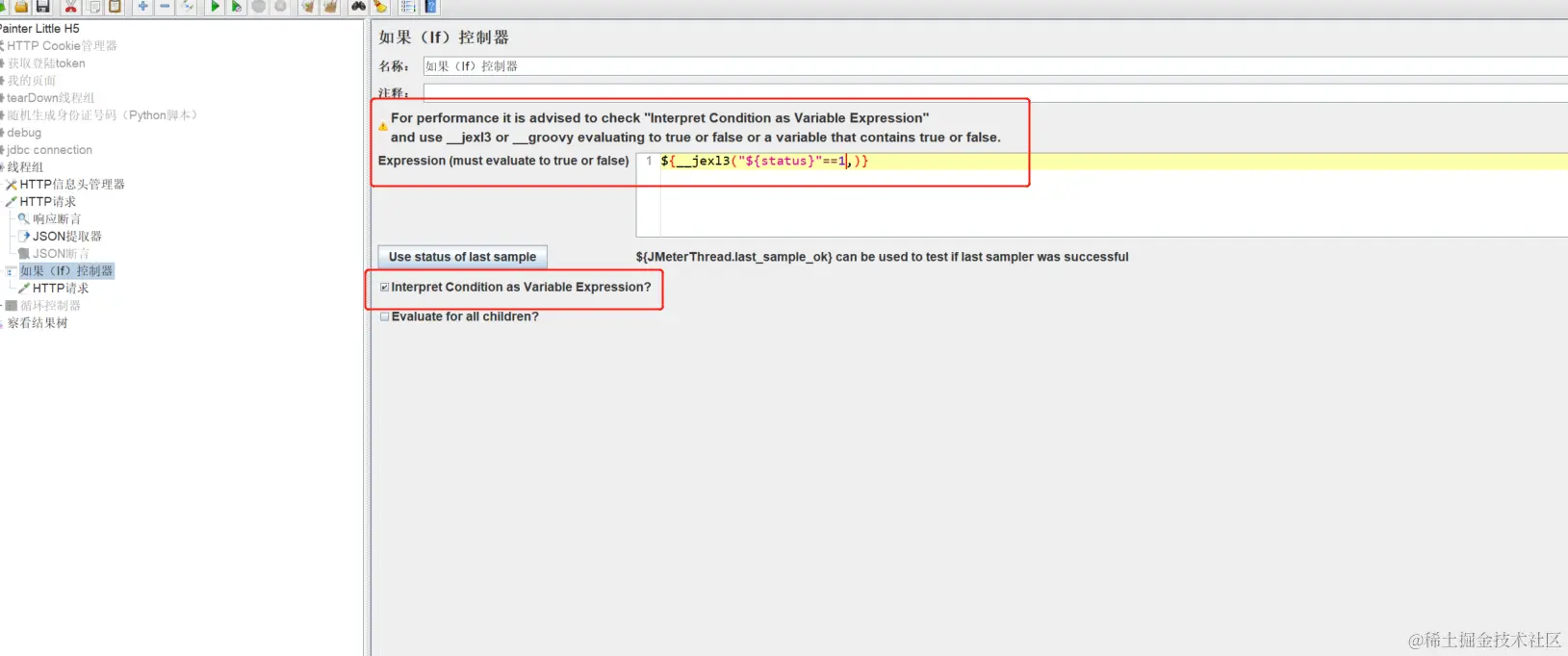The image size is (1568, 656).
Task: Select the debug tree node
Action: (24, 133)
